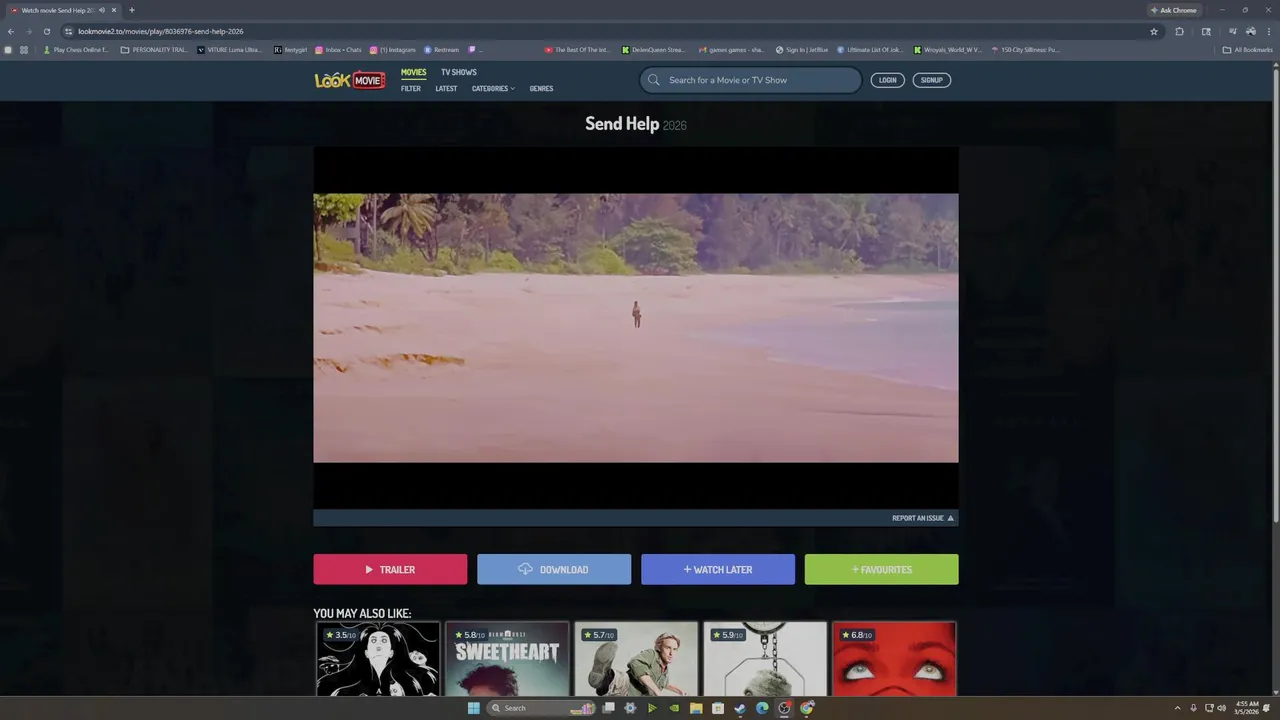Click the search magnifier icon

point(654,80)
